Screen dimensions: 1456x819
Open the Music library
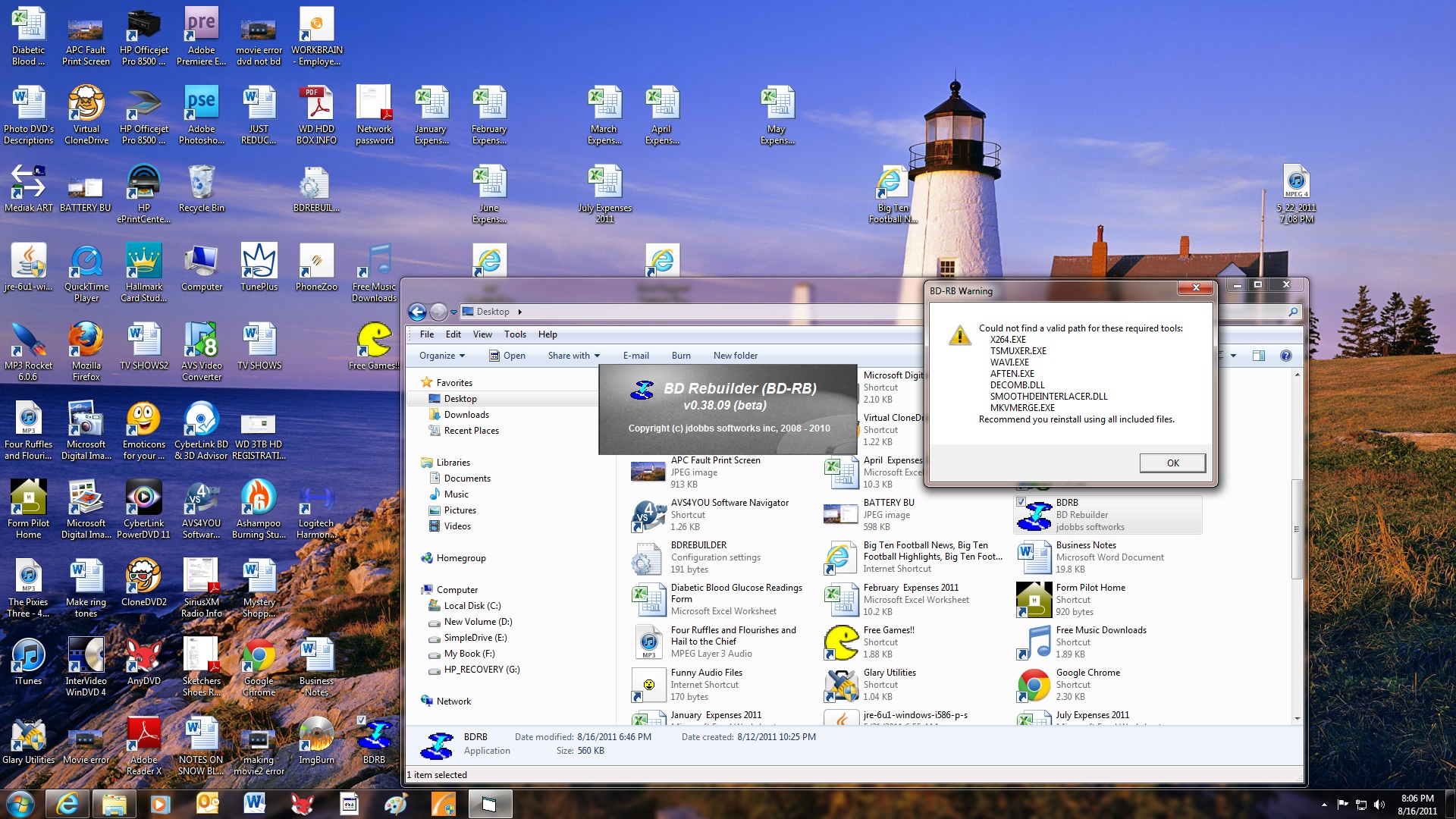pyautogui.click(x=455, y=494)
